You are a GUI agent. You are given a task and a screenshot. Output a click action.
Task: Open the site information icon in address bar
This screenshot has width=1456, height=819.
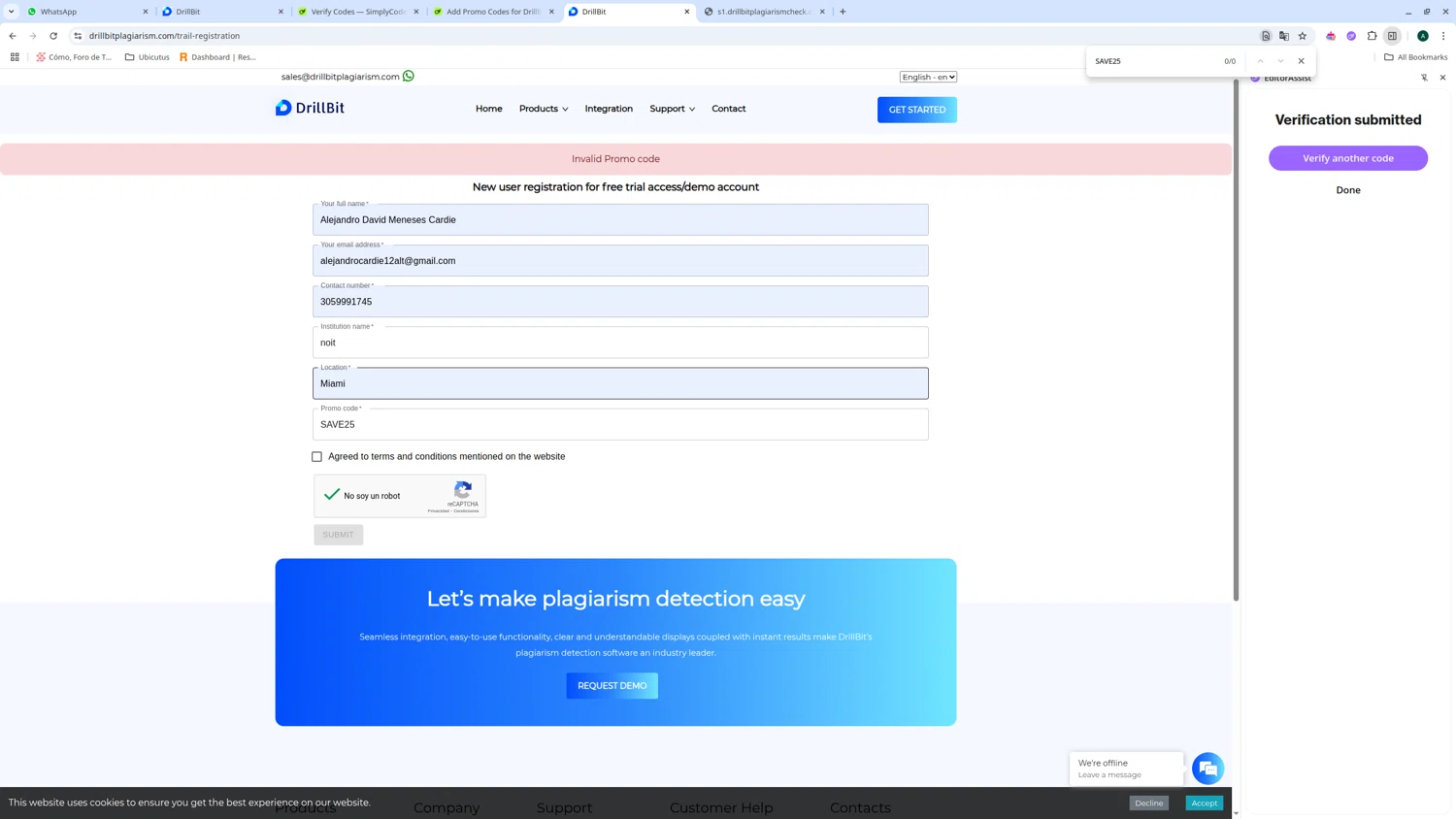coord(78,36)
